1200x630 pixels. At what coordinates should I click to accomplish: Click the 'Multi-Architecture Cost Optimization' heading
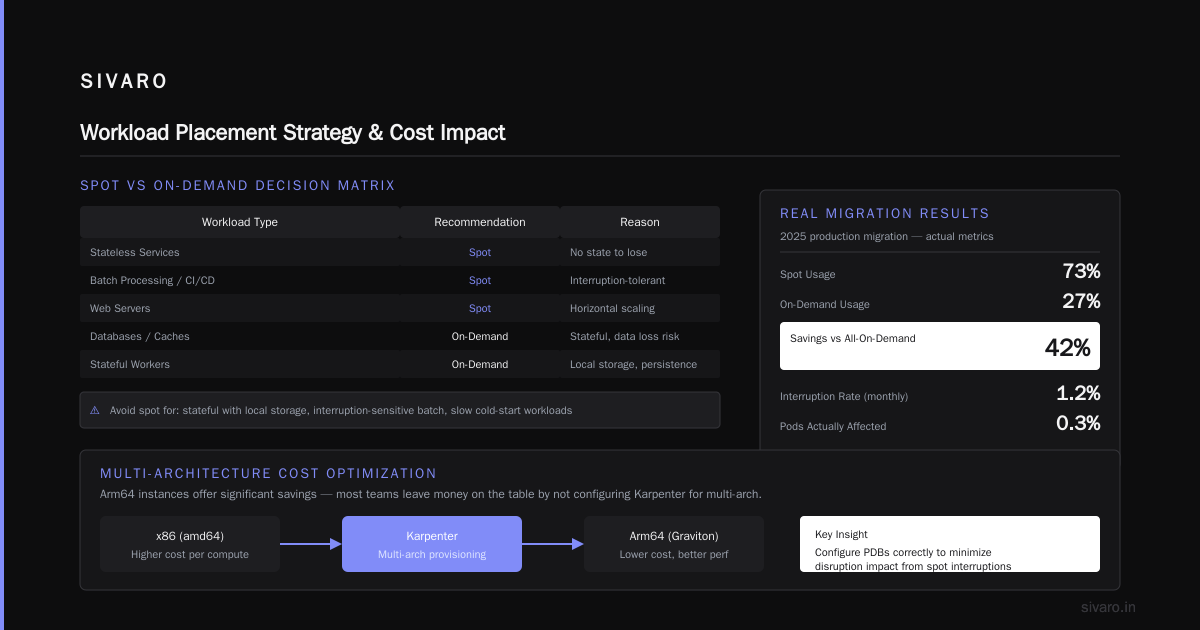click(268, 473)
